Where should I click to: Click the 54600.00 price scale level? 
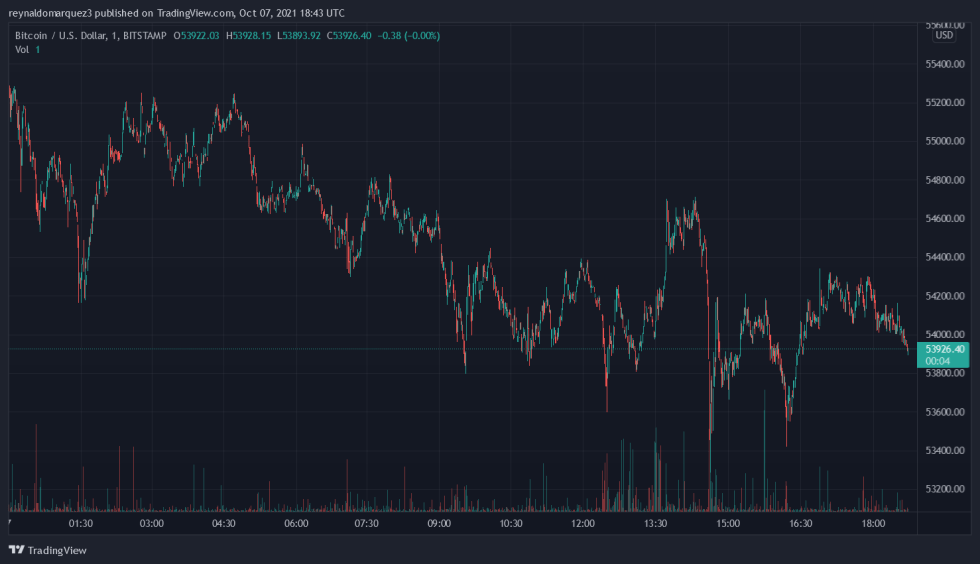945,218
